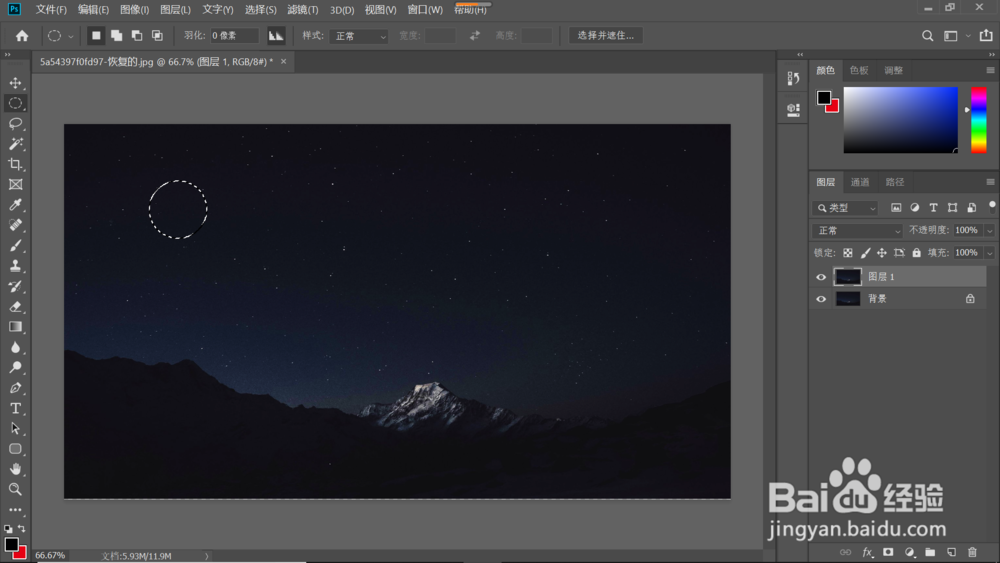The width and height of the screenshot is (1000, 563).
Task: Hide the 背景 layer with its eye icon
Action: [821, 299]
